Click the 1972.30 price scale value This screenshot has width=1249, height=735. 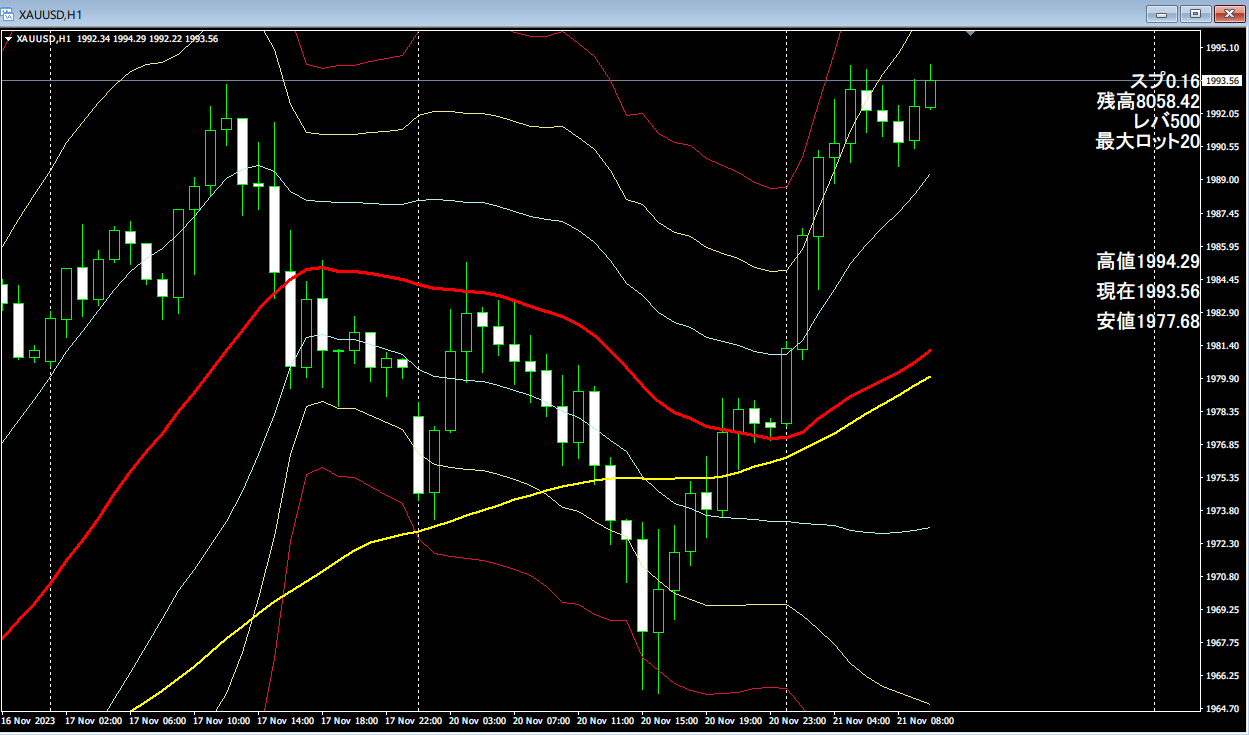tap(1222, 544)
